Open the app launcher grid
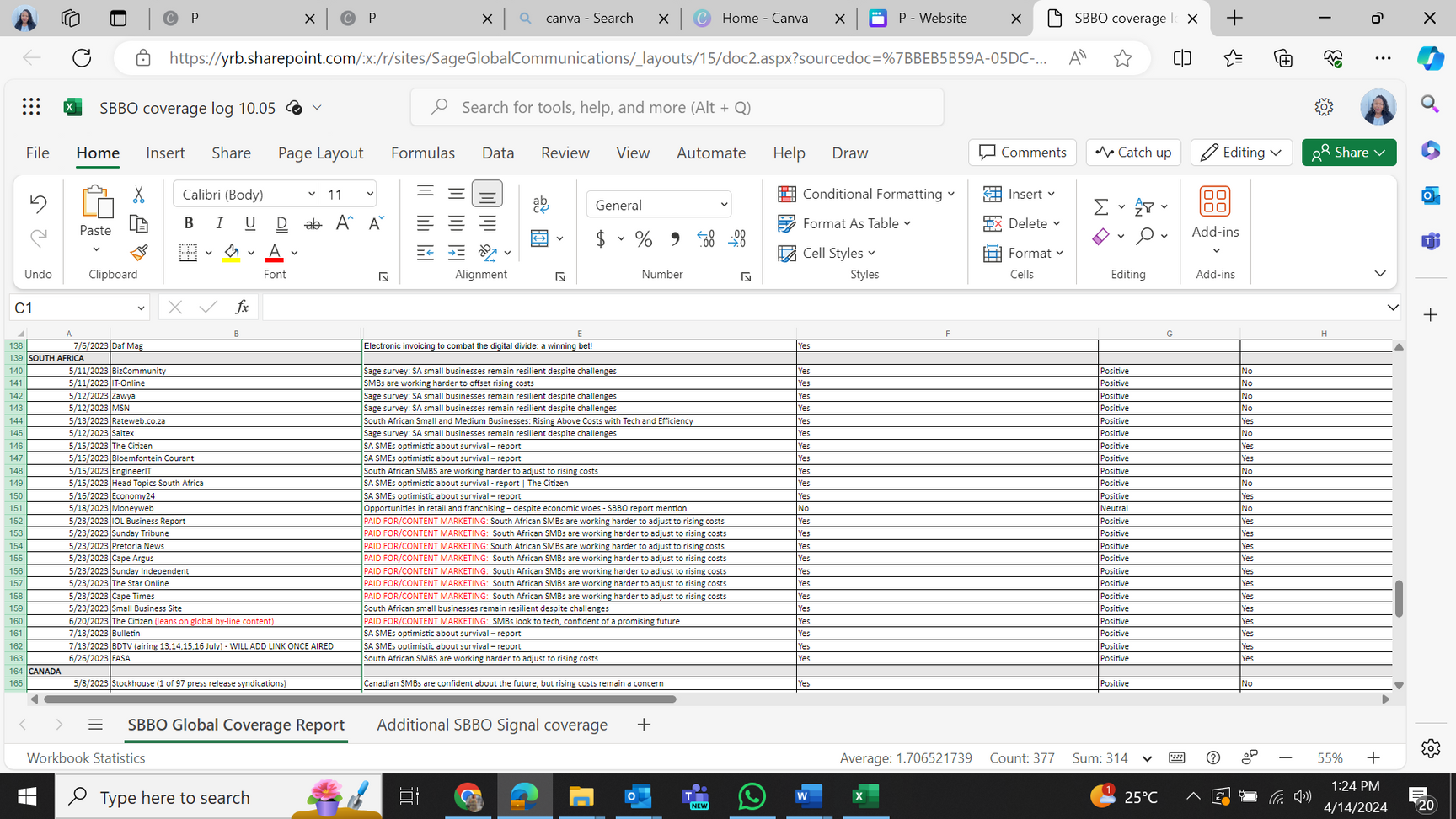Viewport: 1456px width, 819px height. (31, 106)
